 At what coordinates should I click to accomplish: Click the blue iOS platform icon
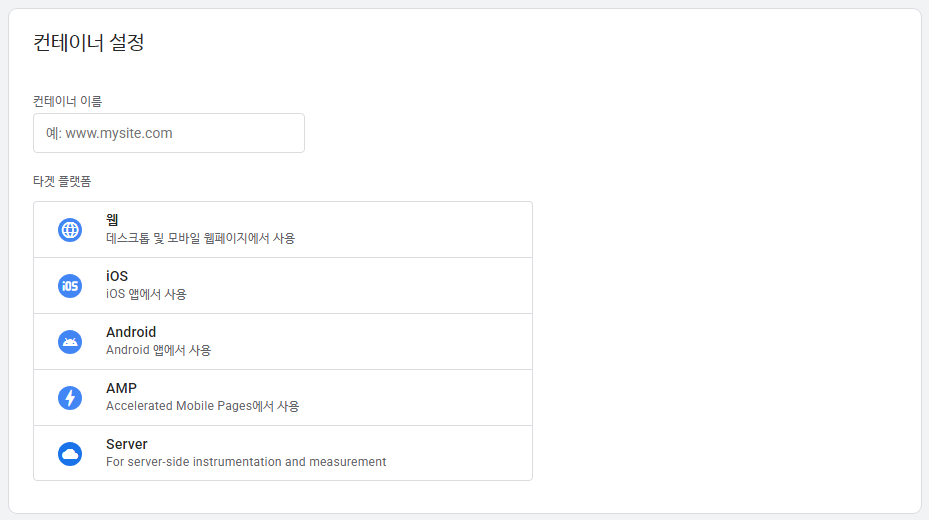(70, 286)
